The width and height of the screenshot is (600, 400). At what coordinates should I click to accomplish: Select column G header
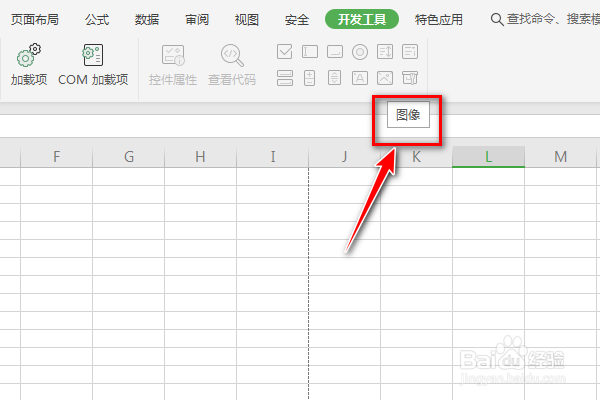click(x=129, y=157)
